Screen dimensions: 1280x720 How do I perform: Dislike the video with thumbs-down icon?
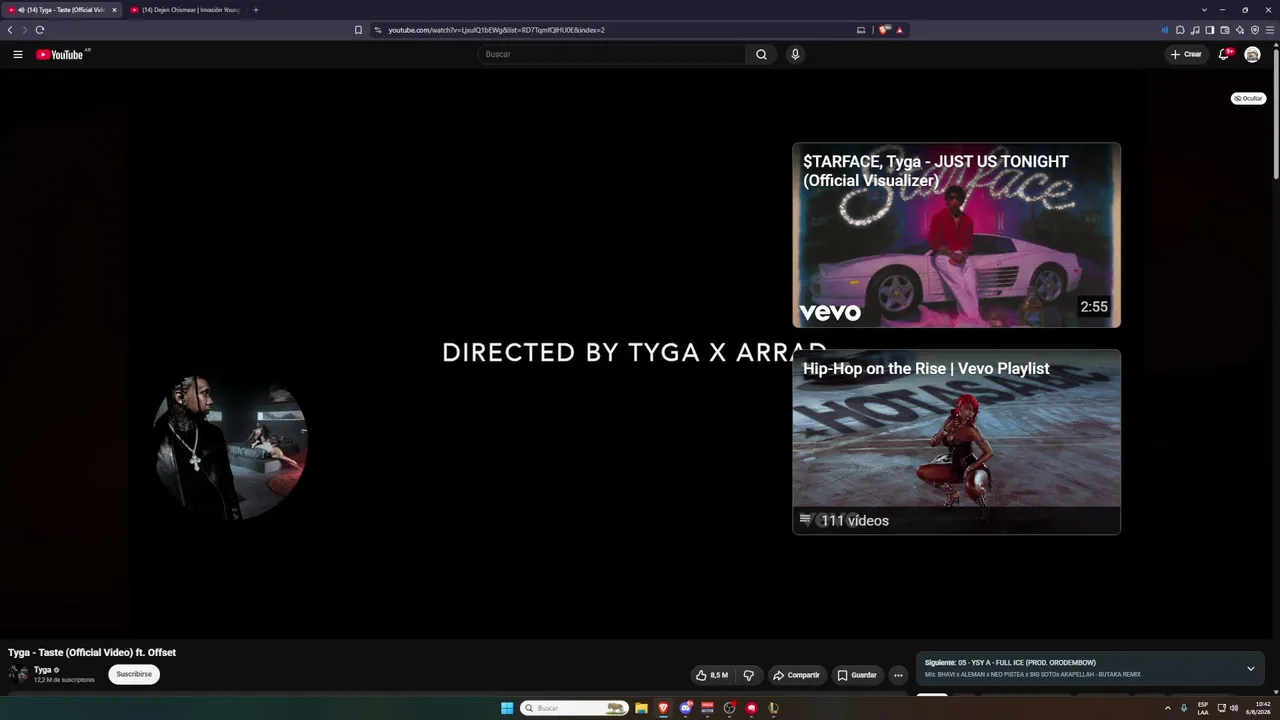[748, 675]
